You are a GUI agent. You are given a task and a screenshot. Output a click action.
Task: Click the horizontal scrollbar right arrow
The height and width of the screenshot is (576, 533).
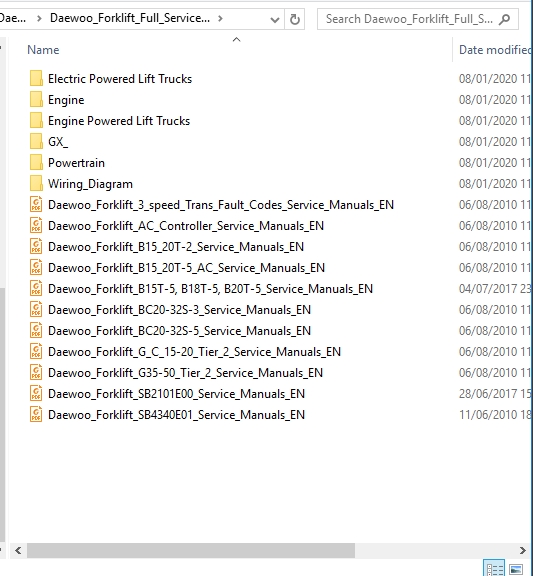point(522,550)
